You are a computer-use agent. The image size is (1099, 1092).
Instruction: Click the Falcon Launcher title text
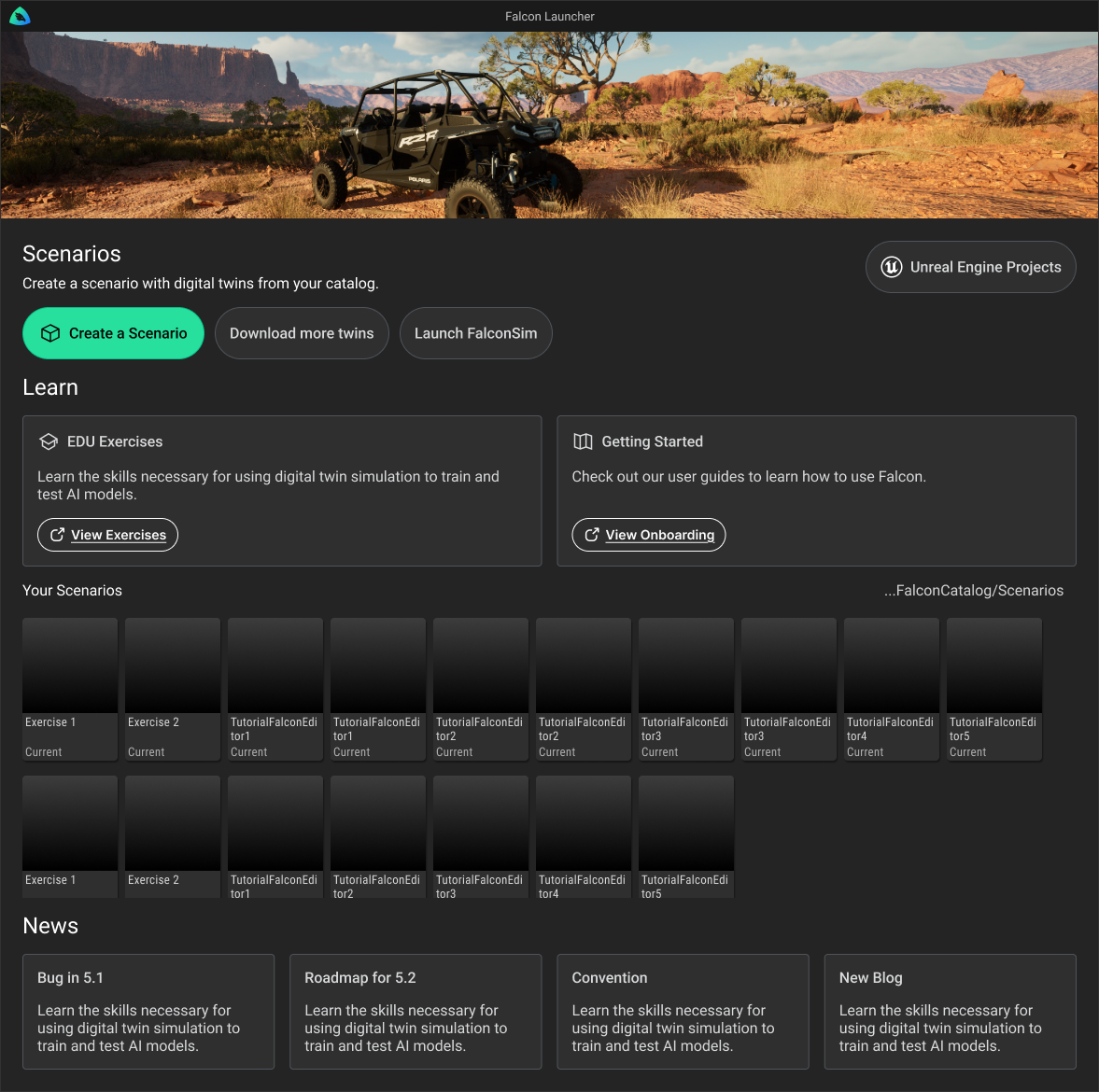tap(549, 16)
